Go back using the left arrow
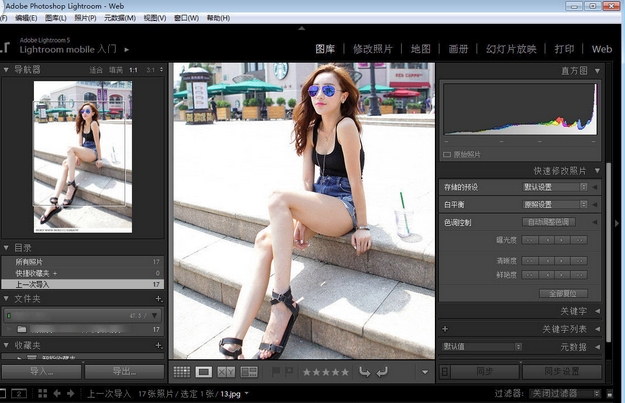The height and width of the screenshot is (403, 625). click(57, 393)
